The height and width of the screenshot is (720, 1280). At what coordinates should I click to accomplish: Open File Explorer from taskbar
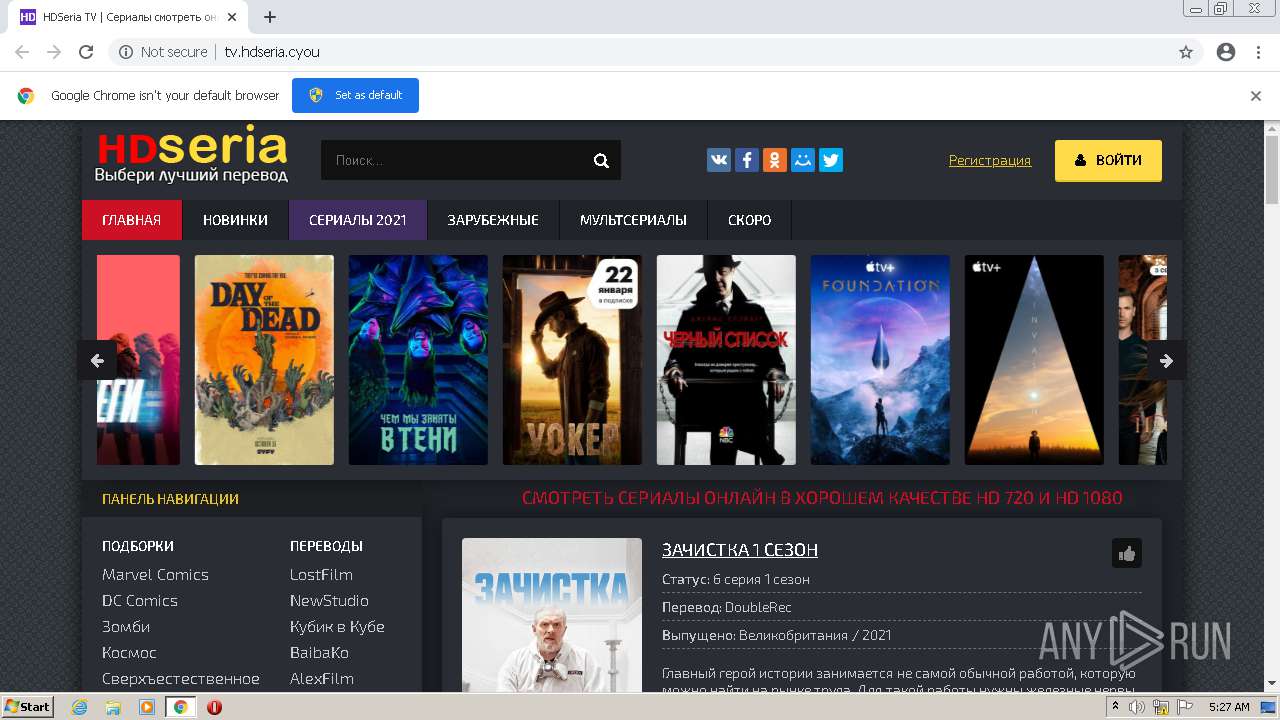pyautogui.click(x=113, y=707)
